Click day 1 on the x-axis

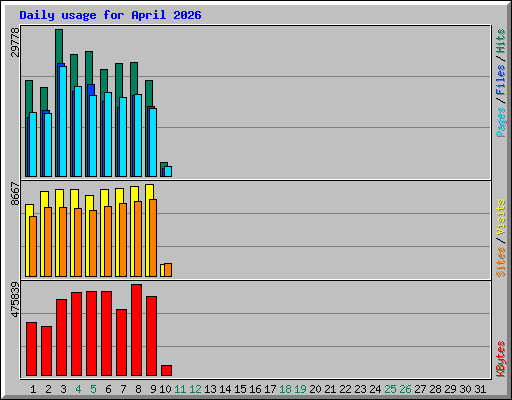[x=33, y=389]
